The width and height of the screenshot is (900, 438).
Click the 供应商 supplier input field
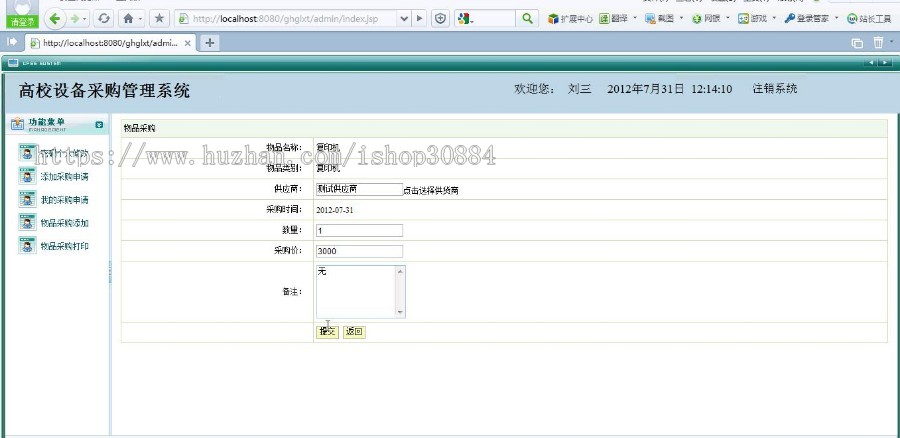(x=359, y=189)
